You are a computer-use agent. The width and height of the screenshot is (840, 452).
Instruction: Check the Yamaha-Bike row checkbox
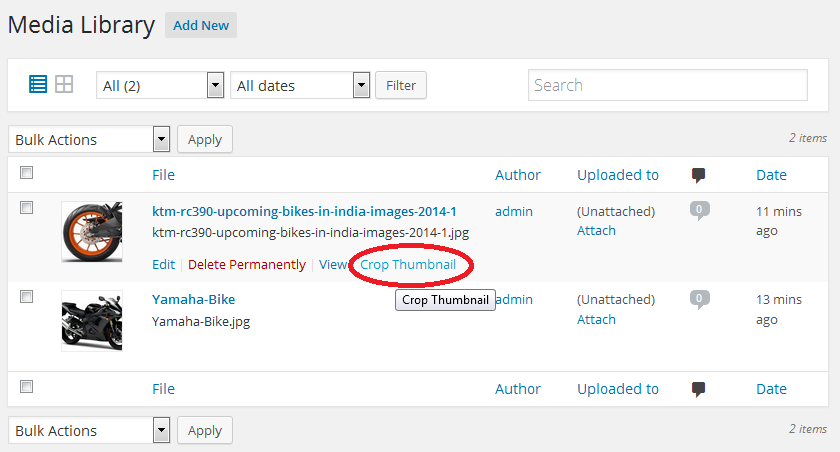click(x=26, y=297)
